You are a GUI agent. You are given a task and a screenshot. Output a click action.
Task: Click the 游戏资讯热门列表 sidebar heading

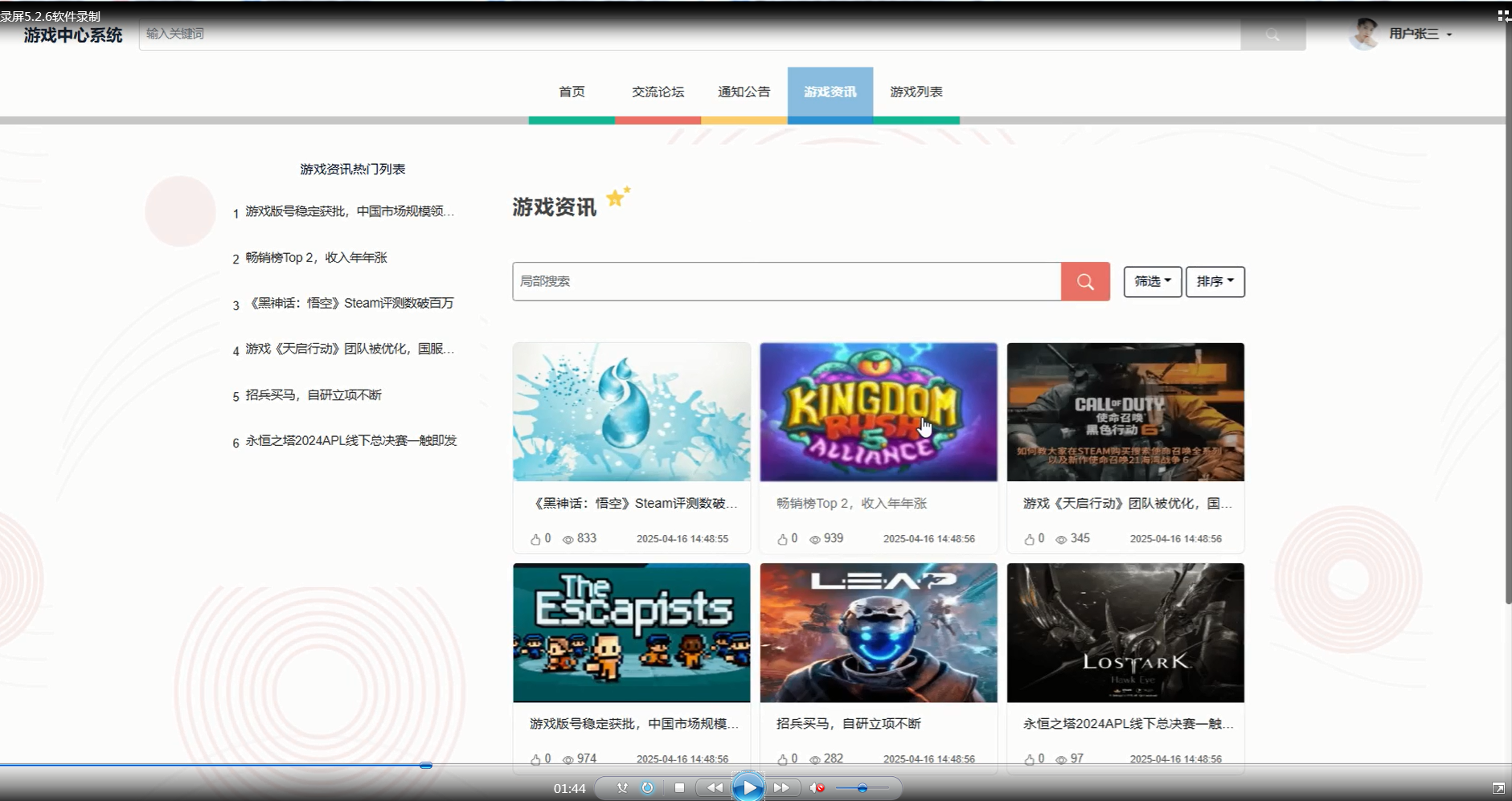tap(353, 169)
